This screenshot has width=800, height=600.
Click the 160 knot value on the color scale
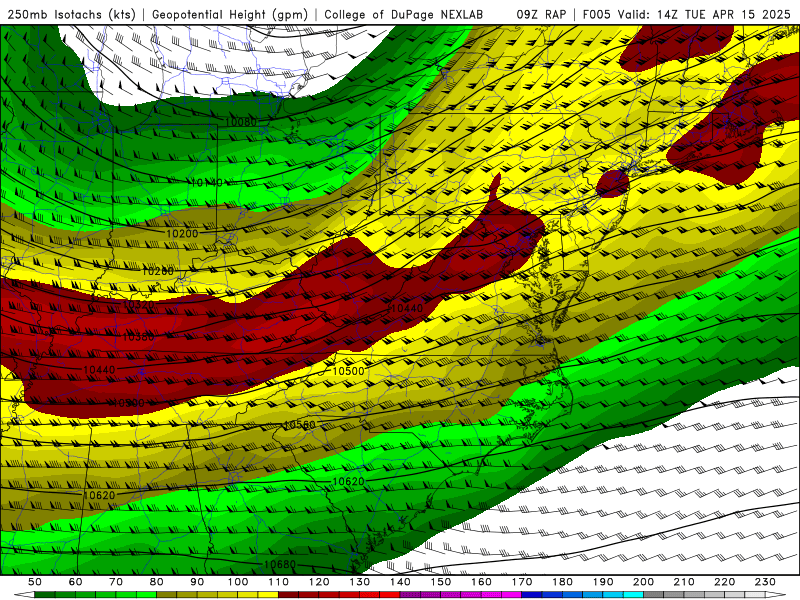(481, 582)
